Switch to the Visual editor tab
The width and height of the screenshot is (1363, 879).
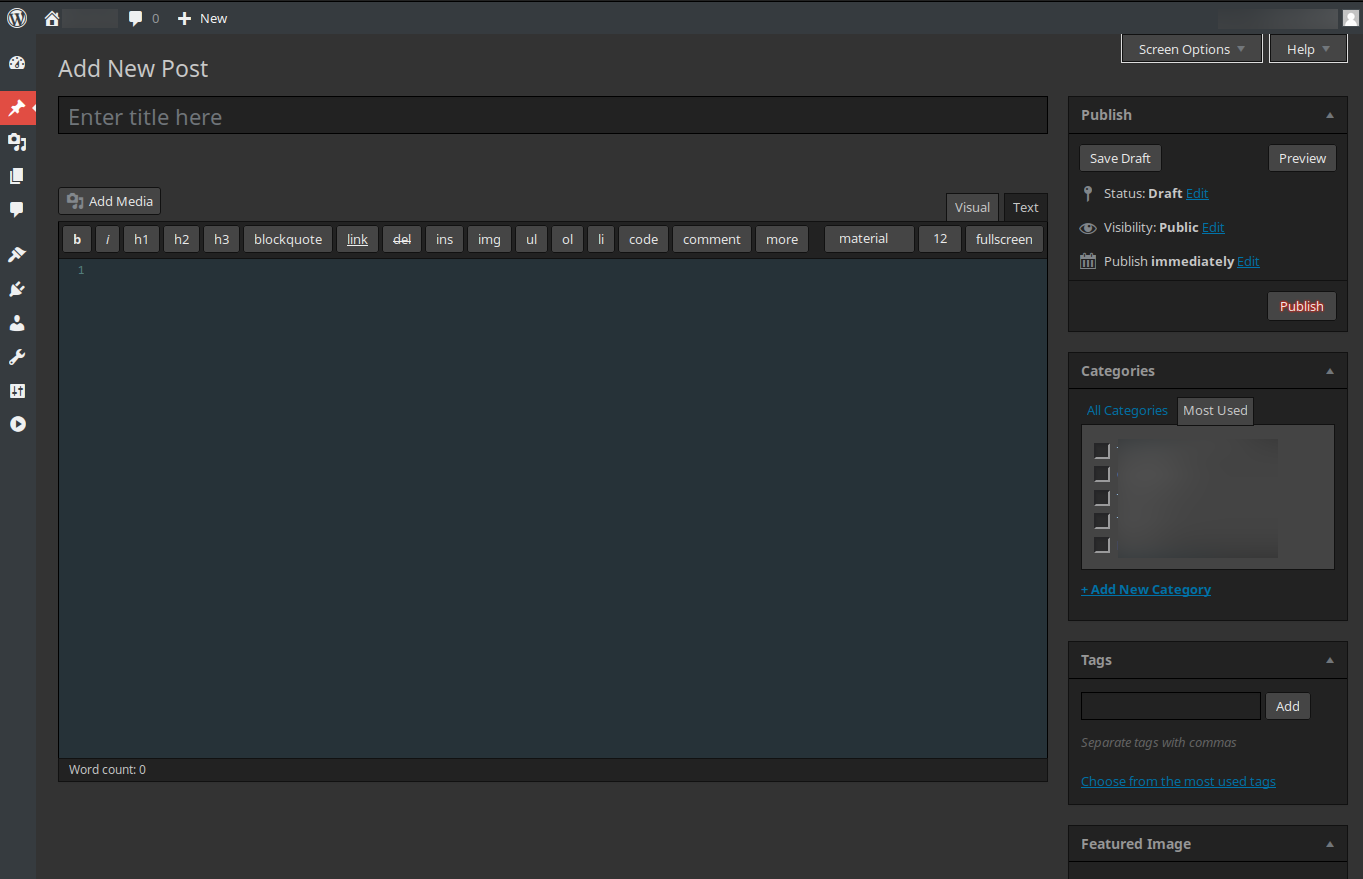pos(971,206)
